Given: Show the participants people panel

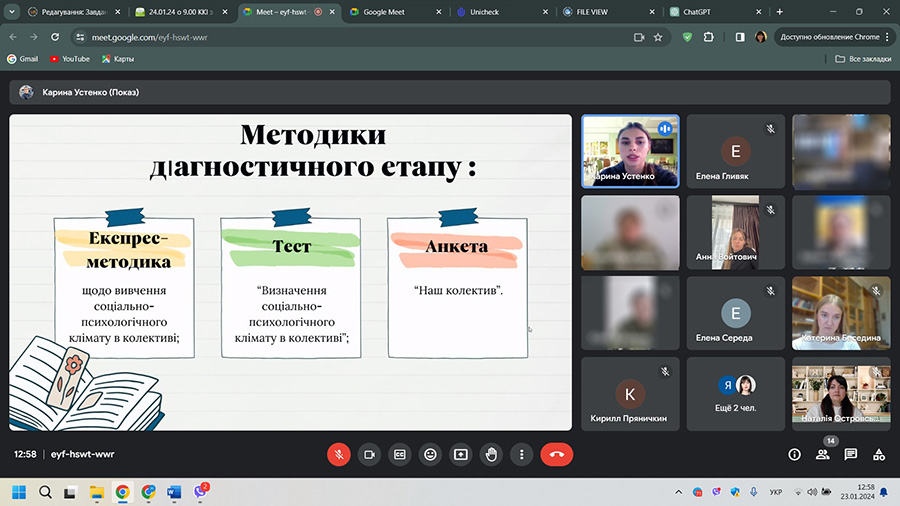Looking at the screenshot, I should (823, 454).
